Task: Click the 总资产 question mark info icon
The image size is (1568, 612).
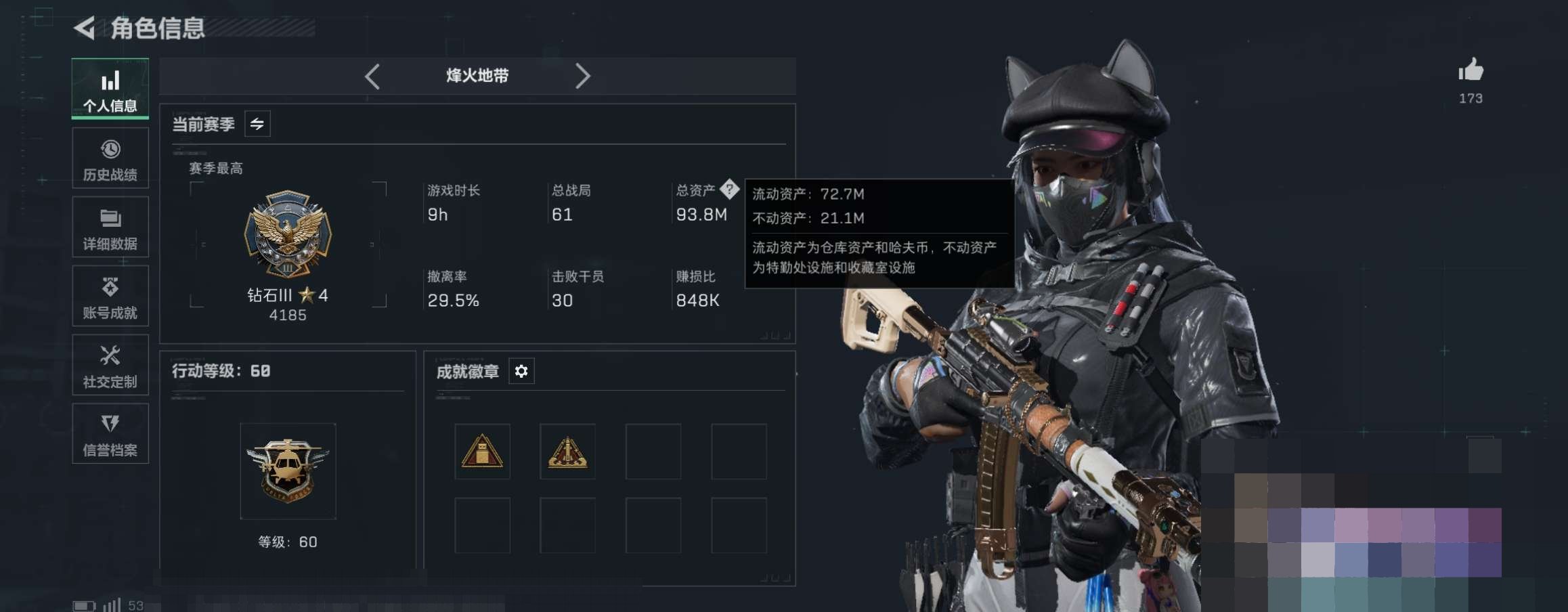Action: pos(729,189)
